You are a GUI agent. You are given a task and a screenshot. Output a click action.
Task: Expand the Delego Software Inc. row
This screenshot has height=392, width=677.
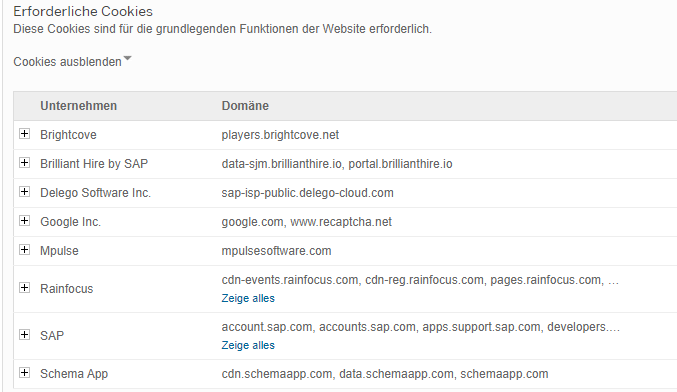click(25, 192)
